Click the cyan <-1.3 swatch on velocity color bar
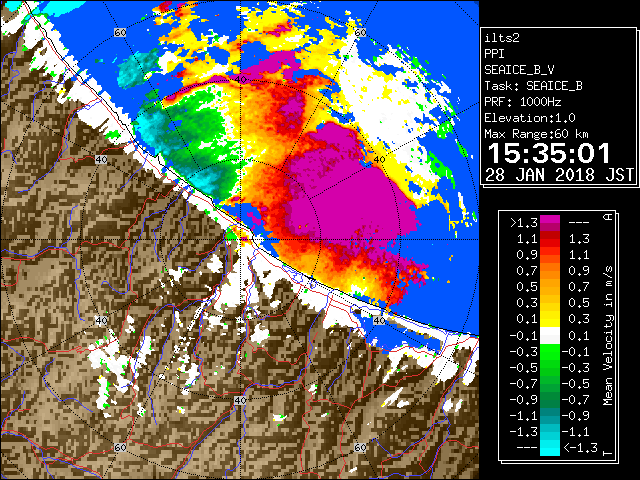The width and height of the screenshot is (640, 480). [550, 448]
